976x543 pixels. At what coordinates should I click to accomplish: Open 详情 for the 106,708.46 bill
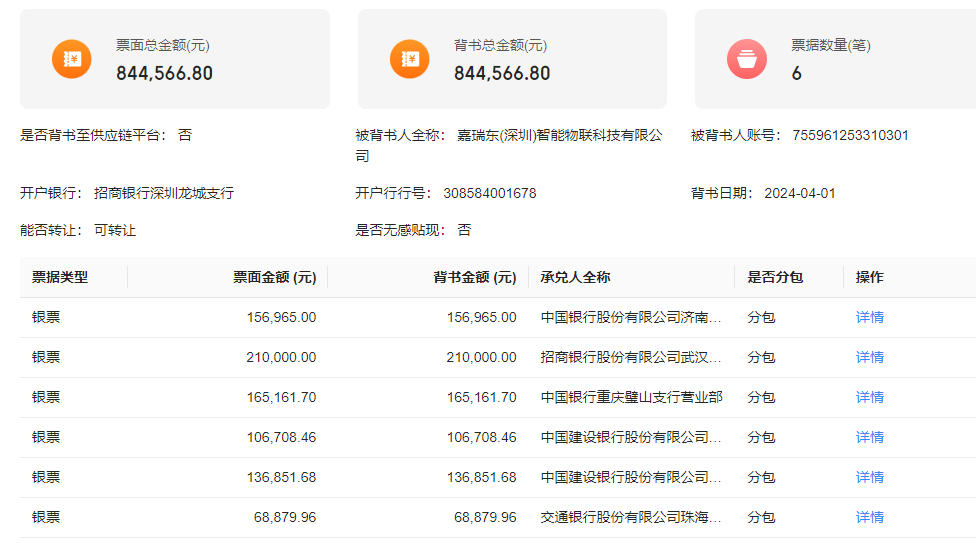(870, 437)
